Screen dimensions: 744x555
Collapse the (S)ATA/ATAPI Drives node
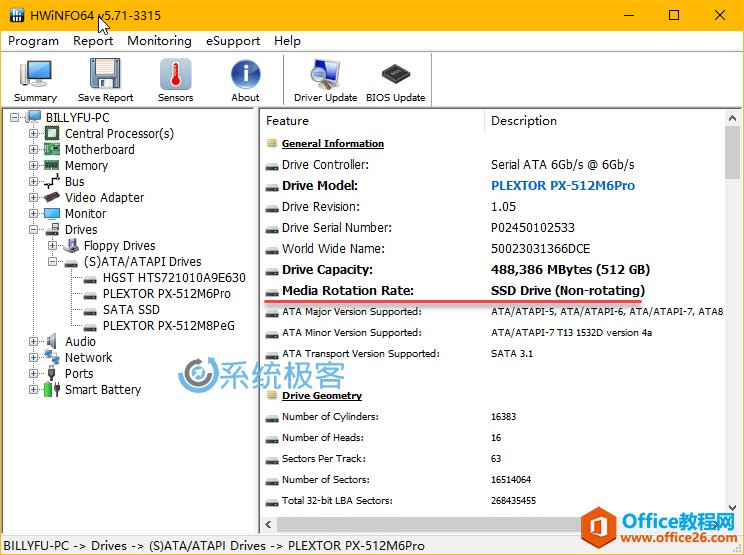tap(52, 261)
